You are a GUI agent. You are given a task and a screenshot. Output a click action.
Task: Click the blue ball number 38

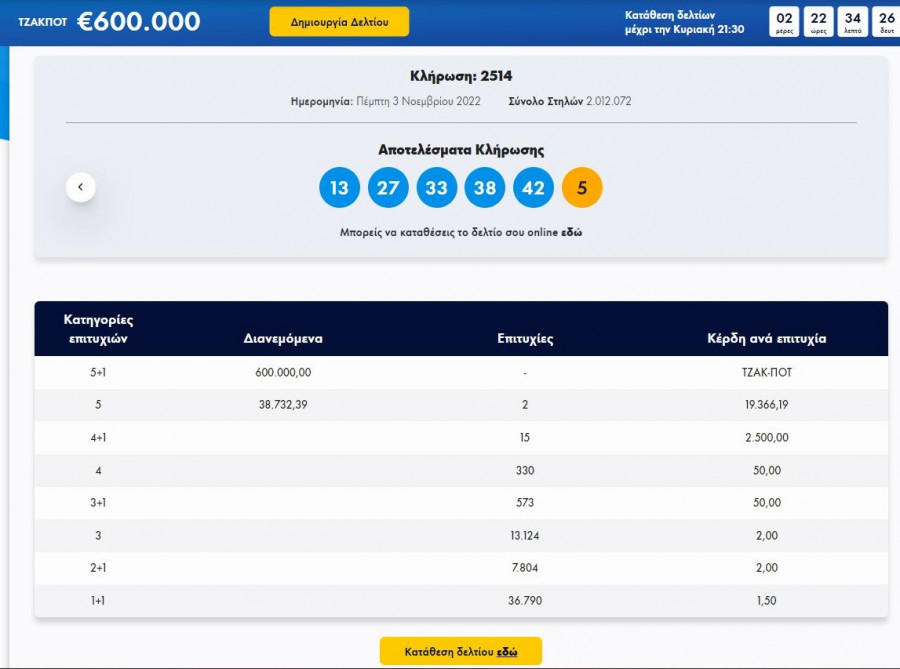tap(485, 188)
